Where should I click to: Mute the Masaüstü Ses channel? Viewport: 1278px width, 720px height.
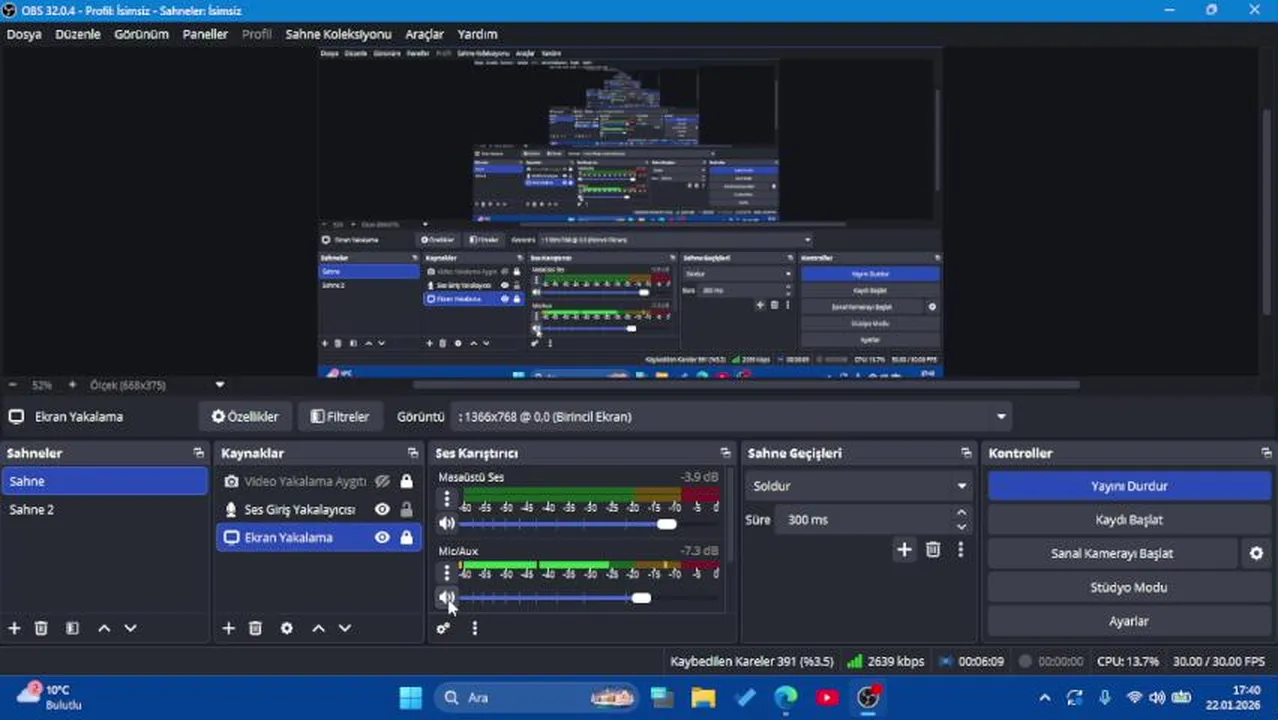tap(447, 523)
